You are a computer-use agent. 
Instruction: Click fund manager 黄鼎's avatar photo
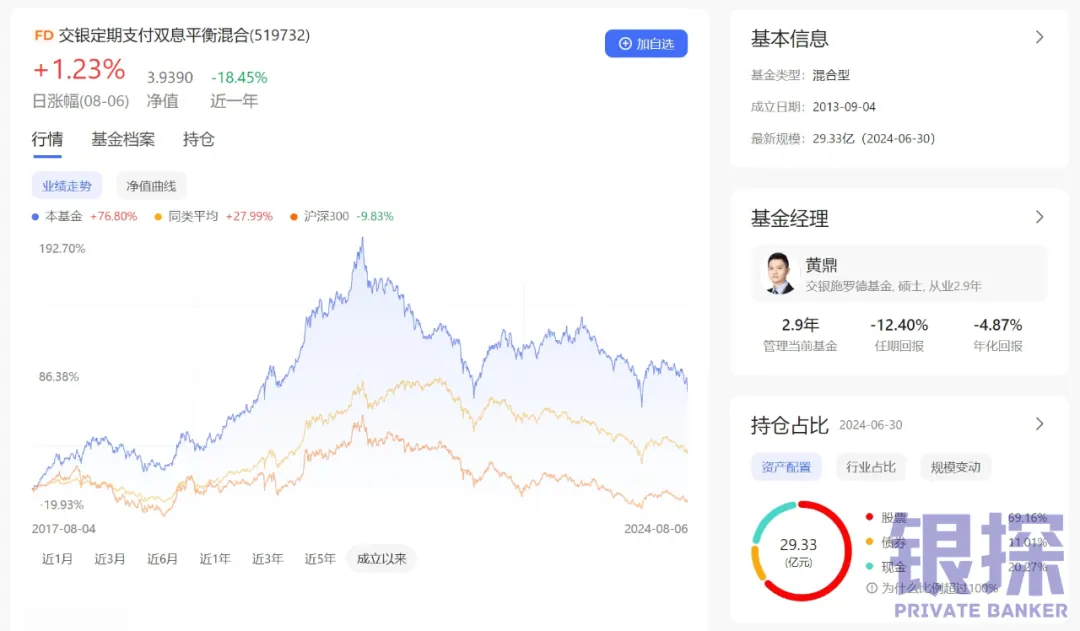779,273
